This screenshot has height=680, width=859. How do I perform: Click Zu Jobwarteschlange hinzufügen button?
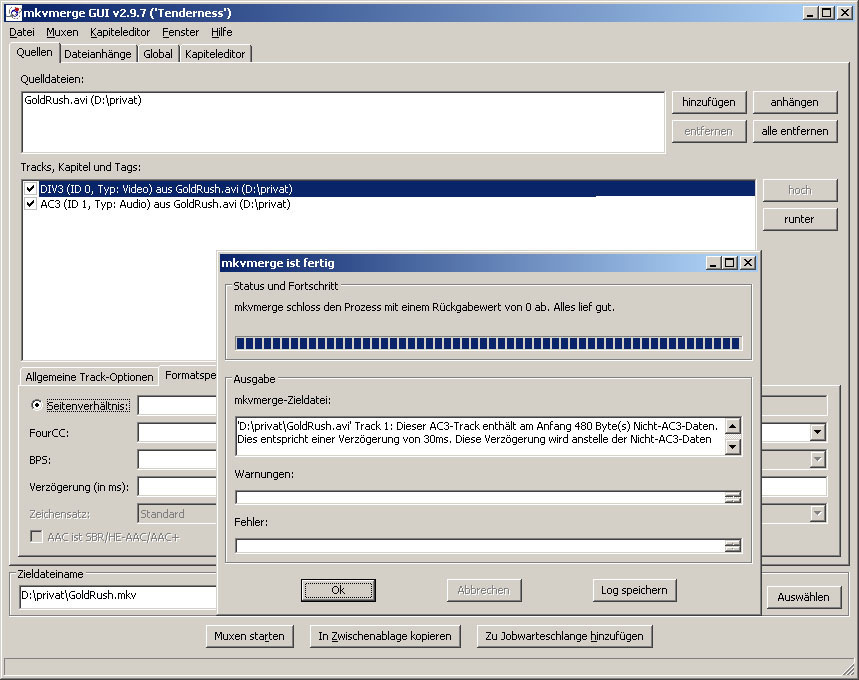[x=564, y=636]
